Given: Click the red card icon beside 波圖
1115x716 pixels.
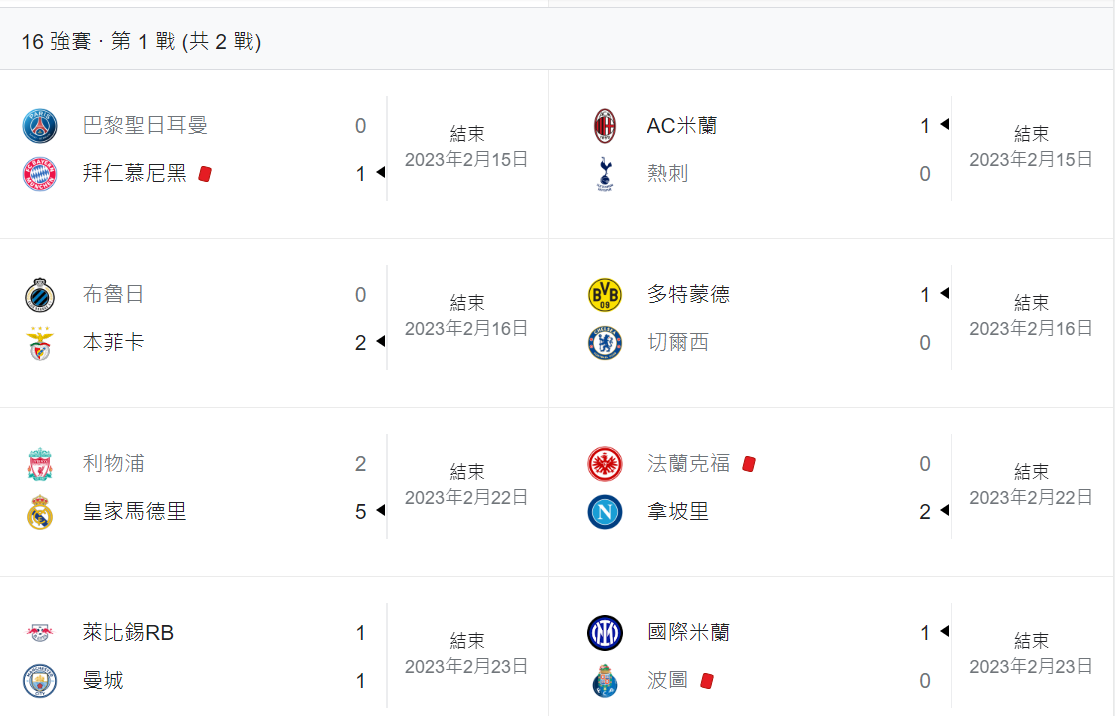Looking at the screenshot, I should (x=707, y=681).
